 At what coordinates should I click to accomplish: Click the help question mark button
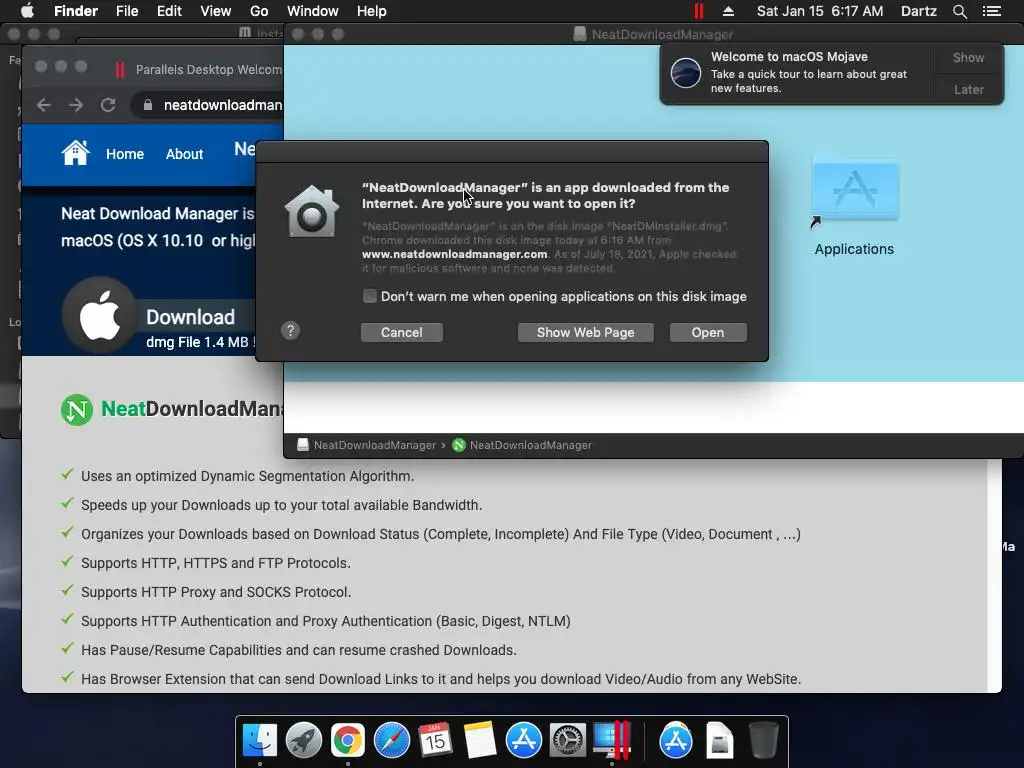(291, 330)
